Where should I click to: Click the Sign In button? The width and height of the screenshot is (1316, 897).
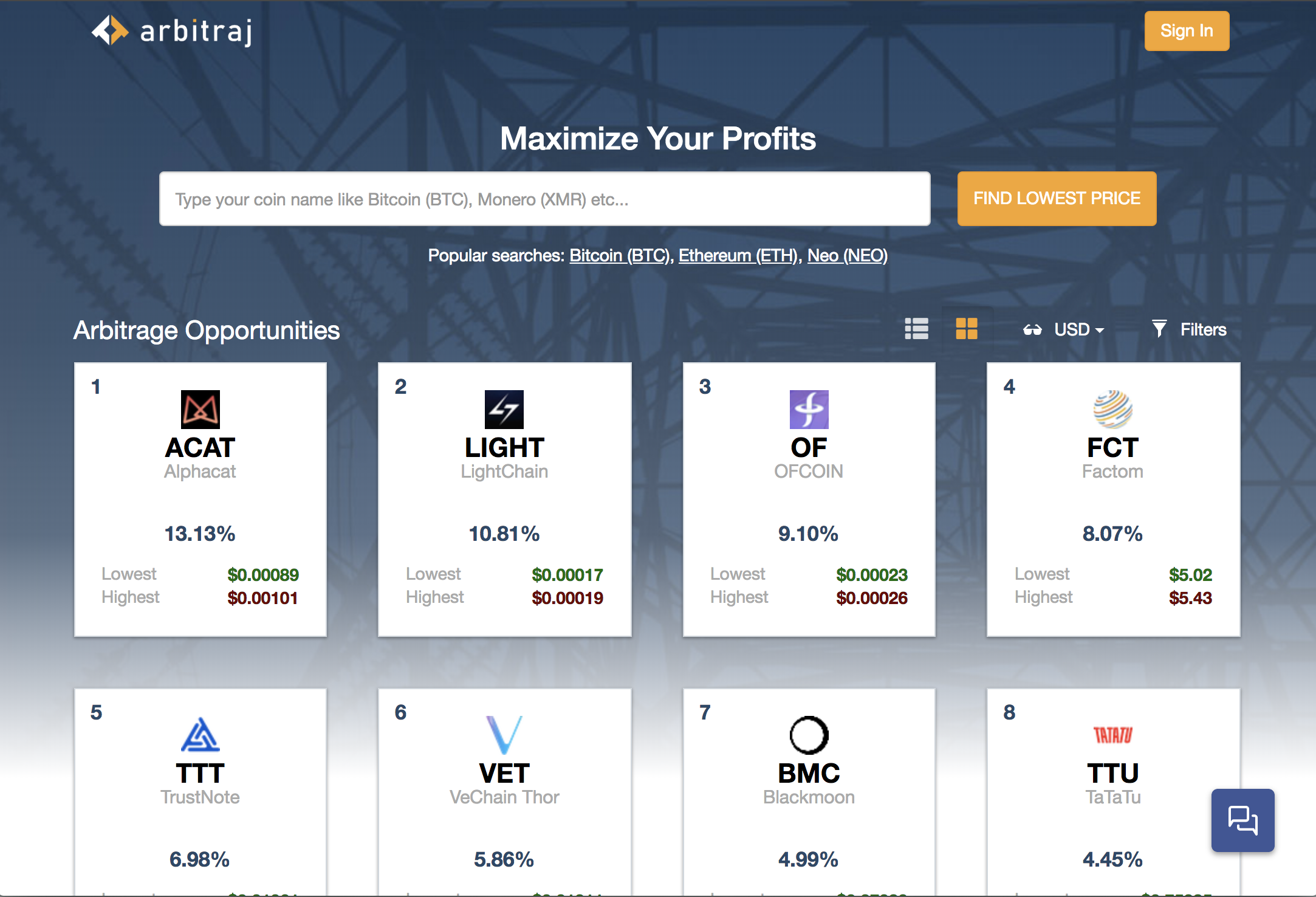[x=1186, y=30]
